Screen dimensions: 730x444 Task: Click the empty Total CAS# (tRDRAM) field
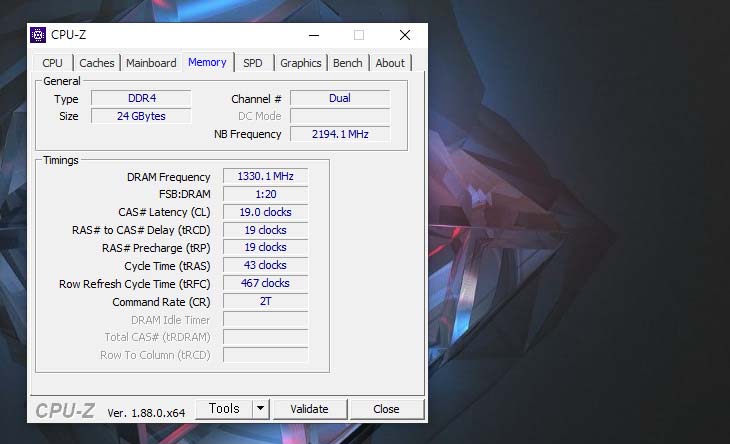coord(265,337)
